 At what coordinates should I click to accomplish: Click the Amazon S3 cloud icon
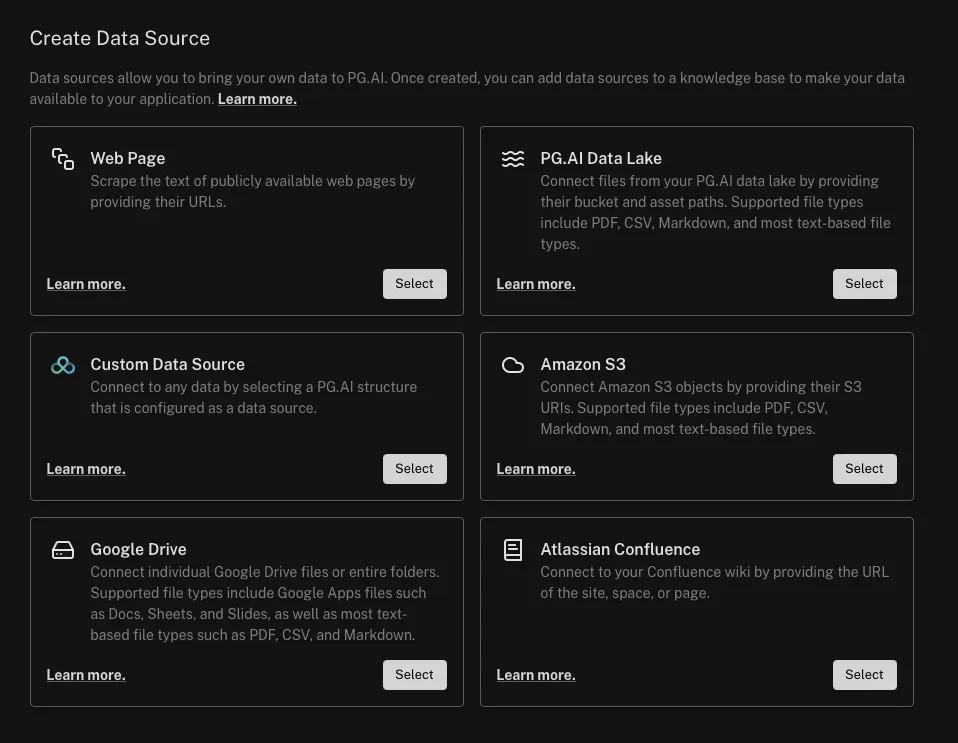(513, 365)
